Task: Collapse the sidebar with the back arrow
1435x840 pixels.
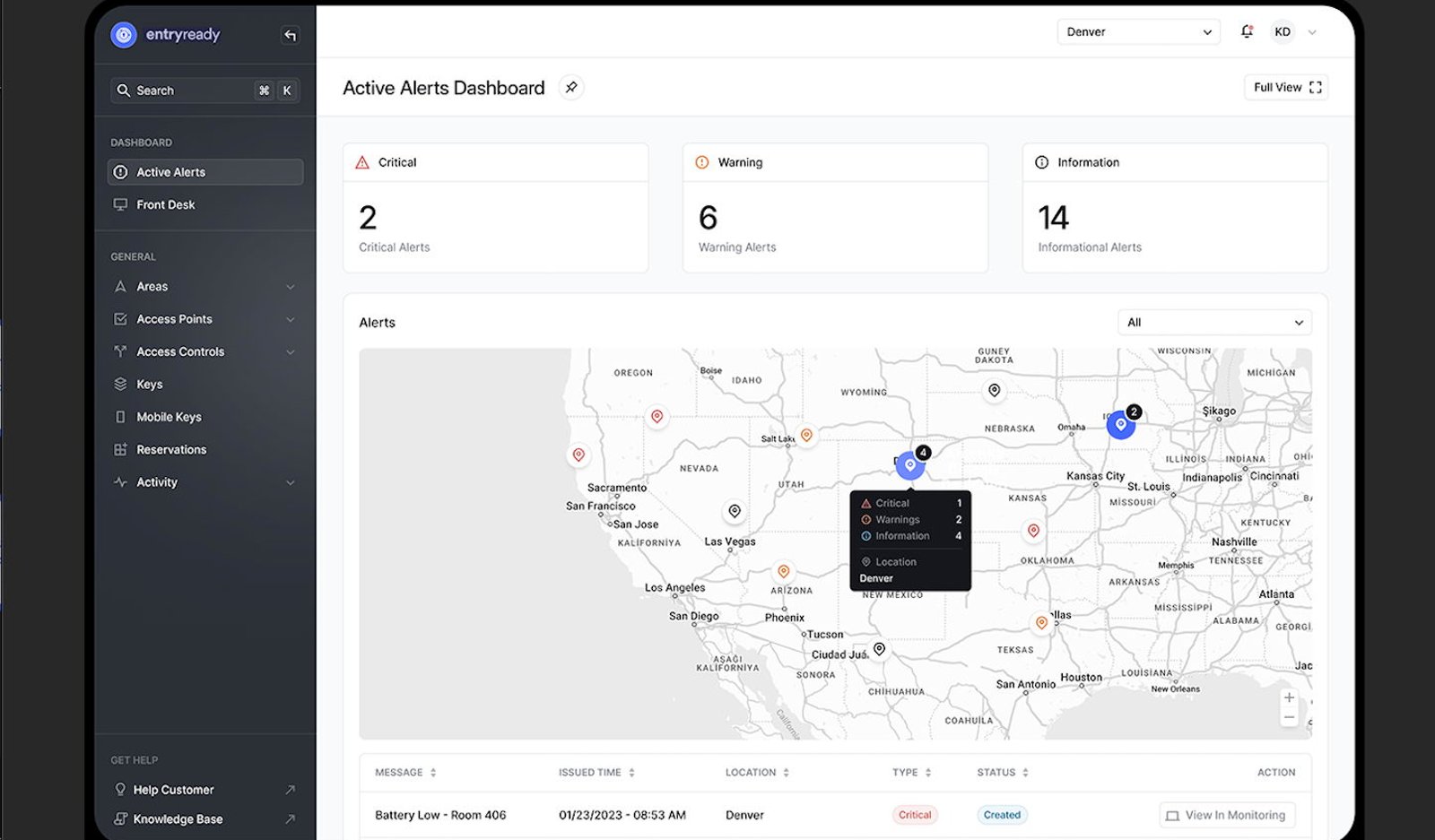Action: 290,35
